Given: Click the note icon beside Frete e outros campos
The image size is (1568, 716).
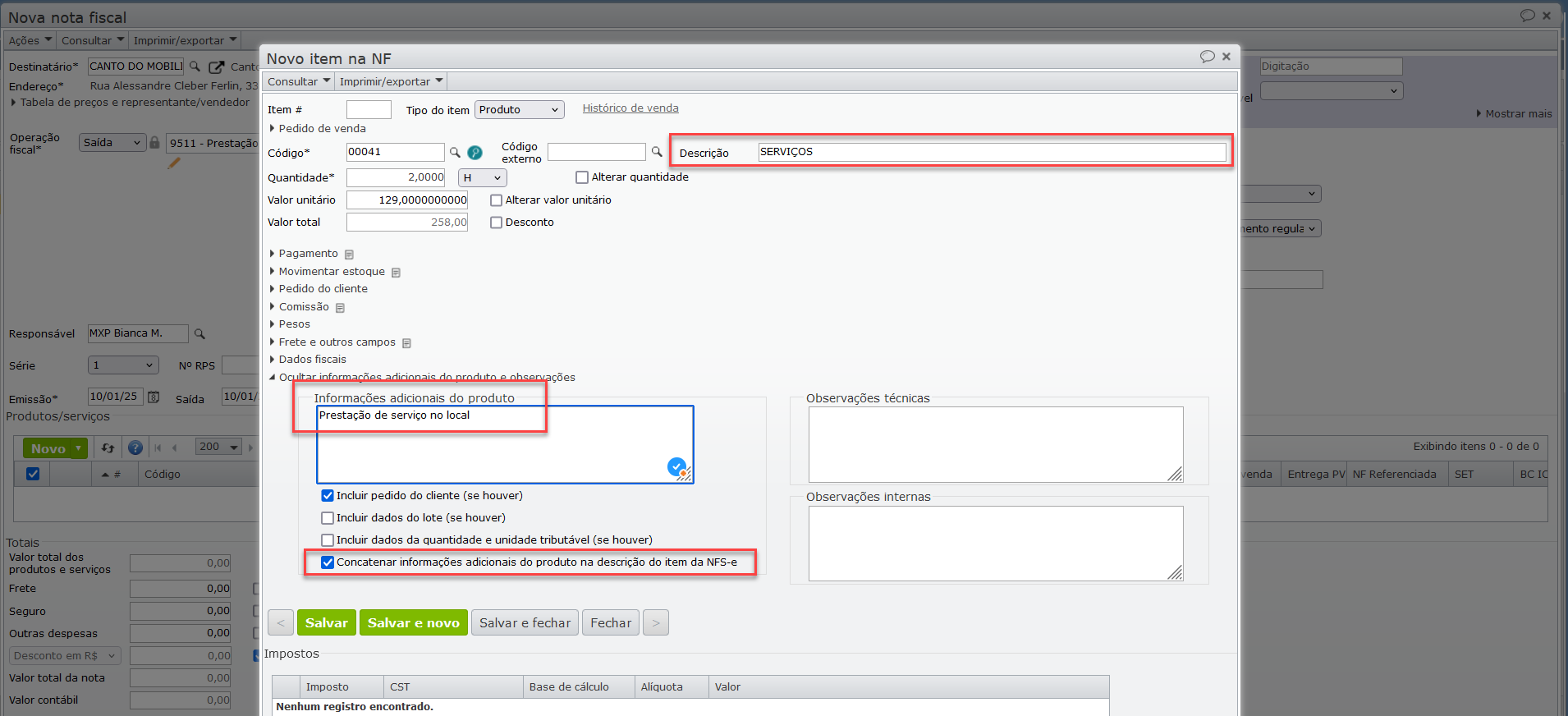Looking at the screenshot, I should tap(406, 343).
